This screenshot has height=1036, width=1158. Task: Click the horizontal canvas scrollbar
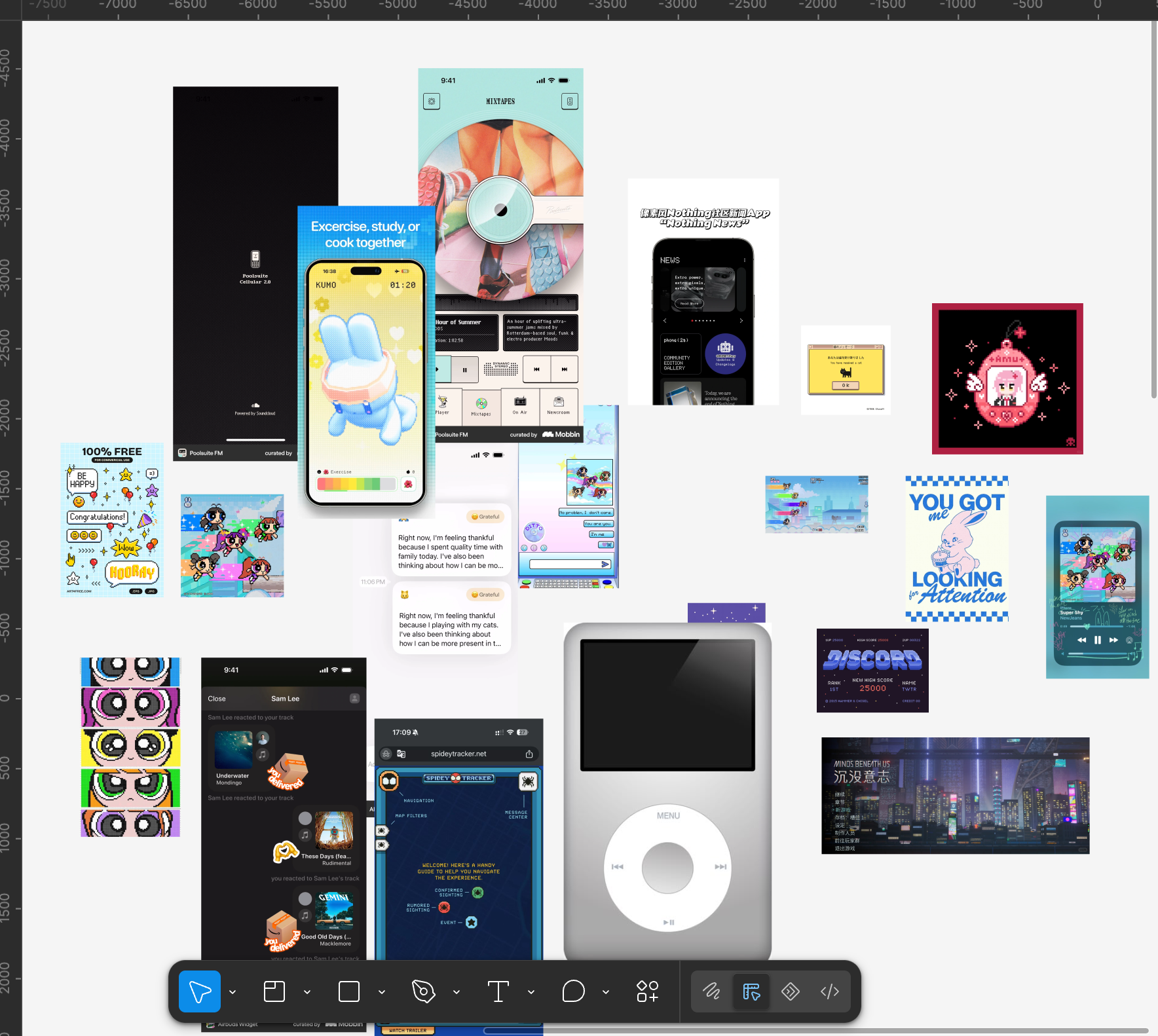click(815, 1031)
